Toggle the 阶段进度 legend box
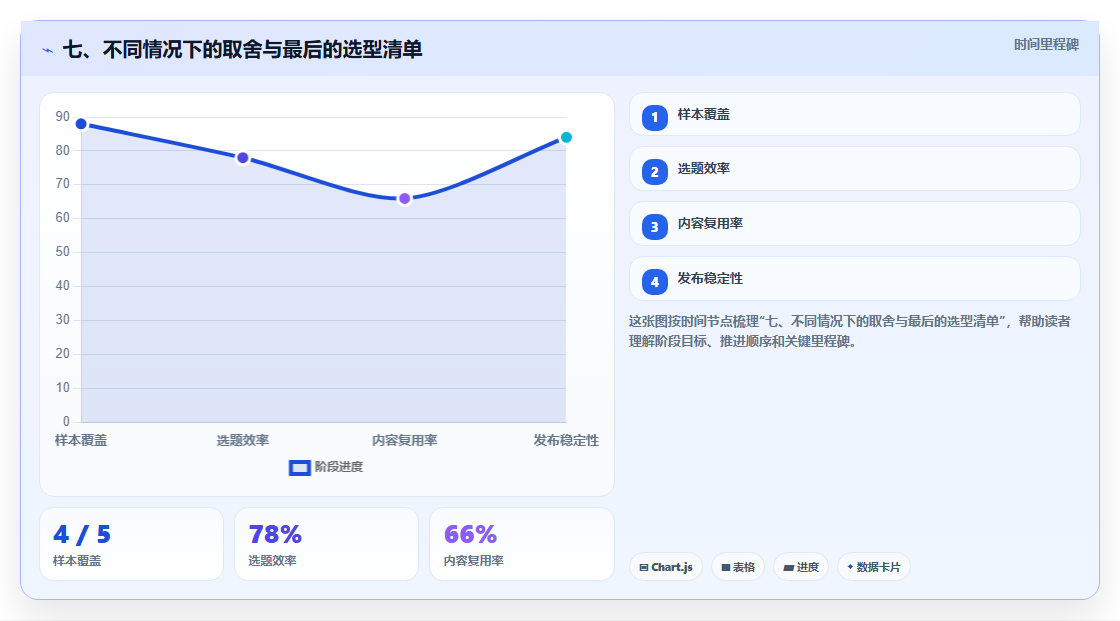This screenshot has width=1120, height=621. pyautogui.click(x=299, y=468)
